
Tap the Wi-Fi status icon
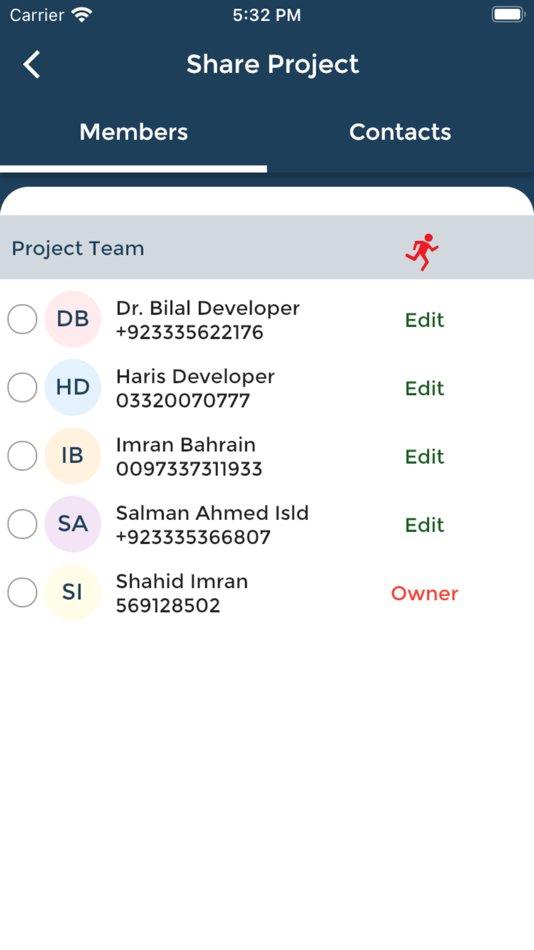81,15
